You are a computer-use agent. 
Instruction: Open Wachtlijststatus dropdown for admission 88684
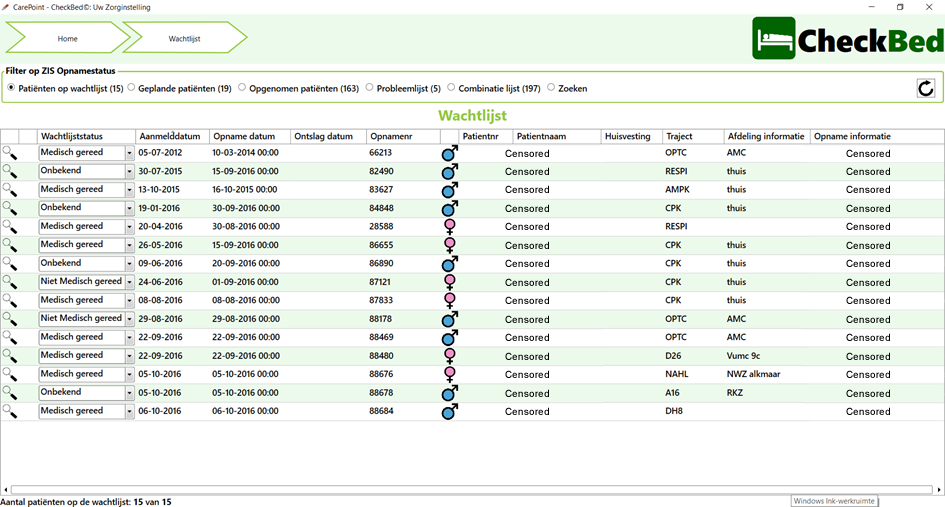click(129, 411)
